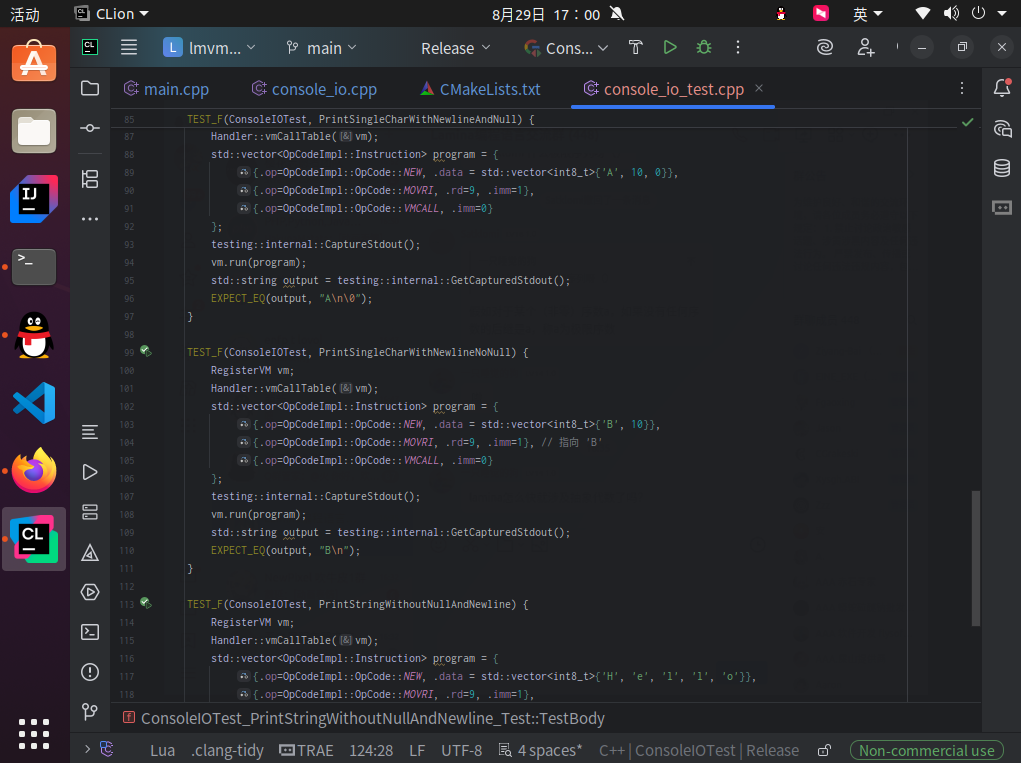Toggle the hamburger main menu
This screenshot has width=1021, height=763.
[129, 47]
